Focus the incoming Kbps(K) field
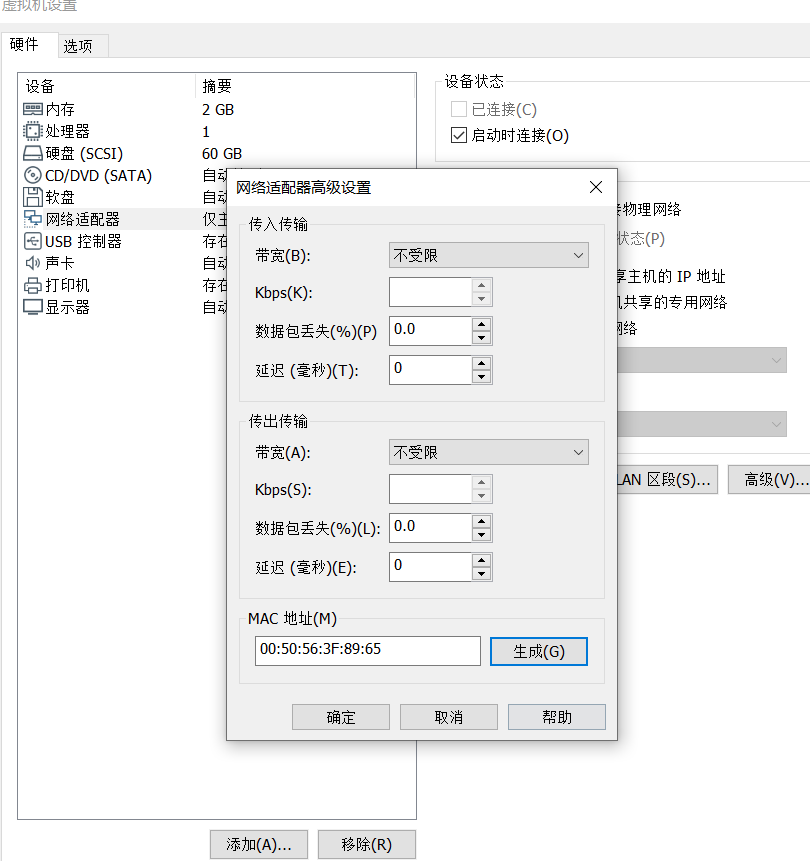Image resolution: width=810 pixels, height=861 pixels. (430, 292)
